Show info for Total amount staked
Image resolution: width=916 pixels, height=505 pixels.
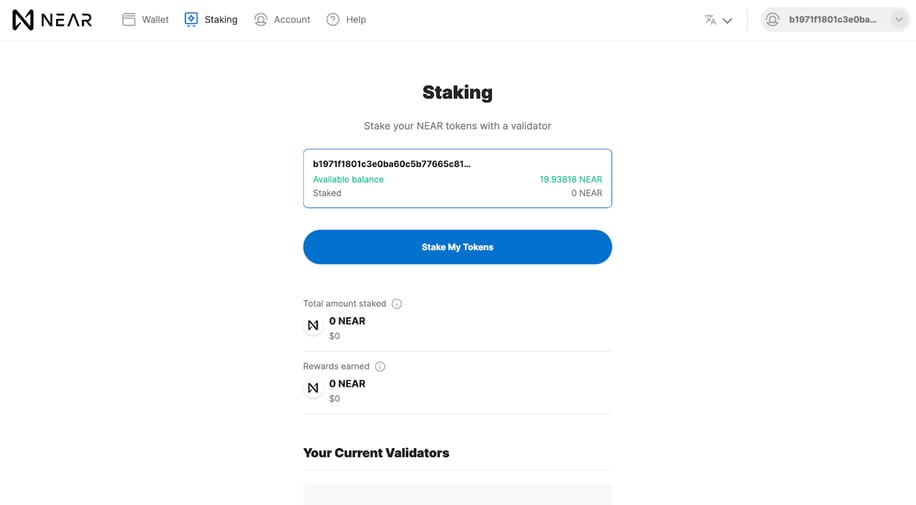[x=397, y=304]
